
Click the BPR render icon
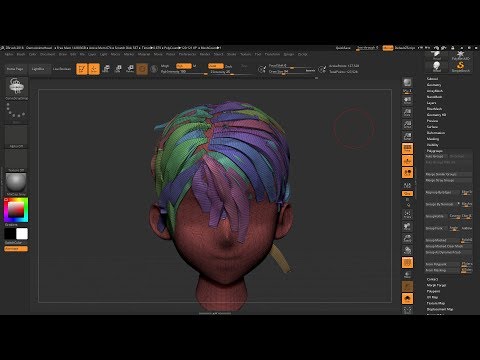(x=407, y=83)
